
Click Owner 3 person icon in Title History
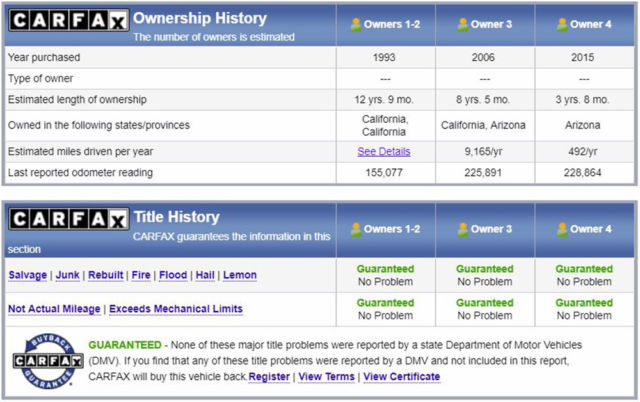point(463,229)
